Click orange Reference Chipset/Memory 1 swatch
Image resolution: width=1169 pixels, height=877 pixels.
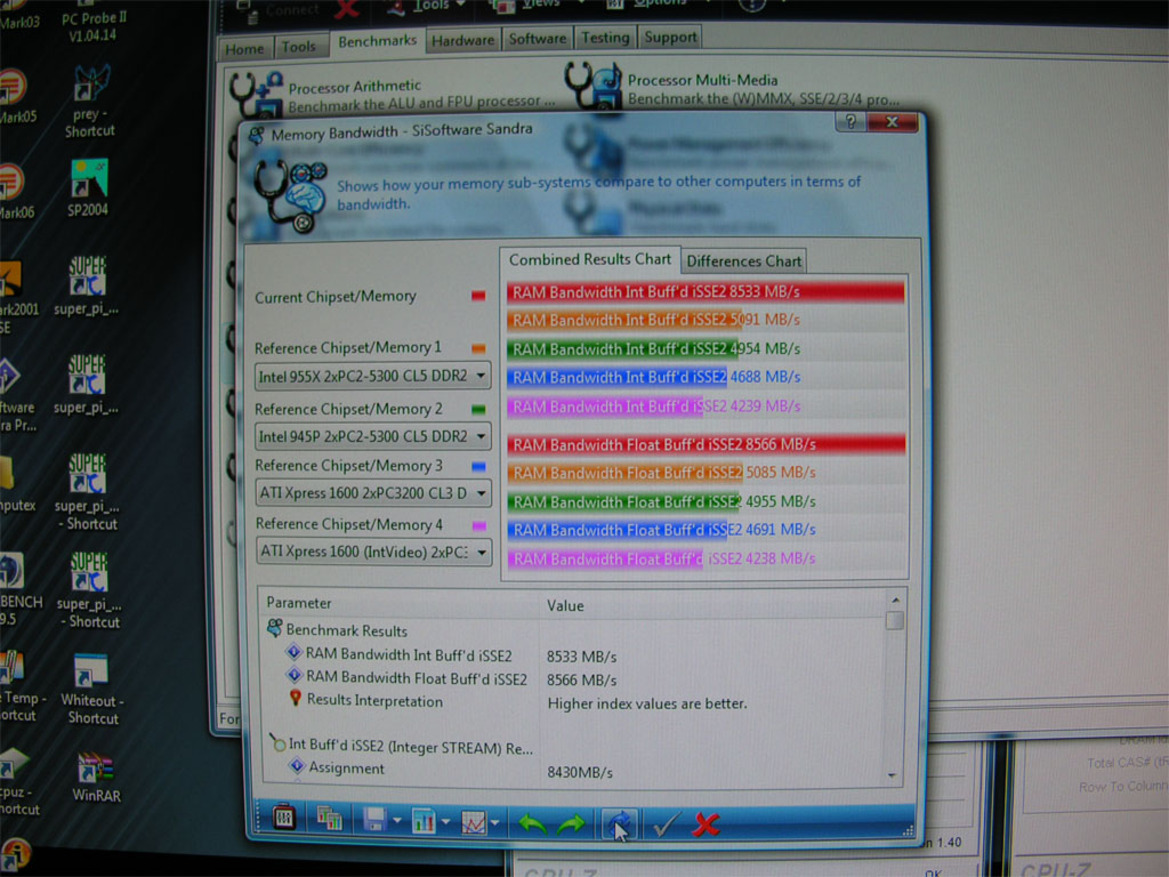click(x=478, y=348)
